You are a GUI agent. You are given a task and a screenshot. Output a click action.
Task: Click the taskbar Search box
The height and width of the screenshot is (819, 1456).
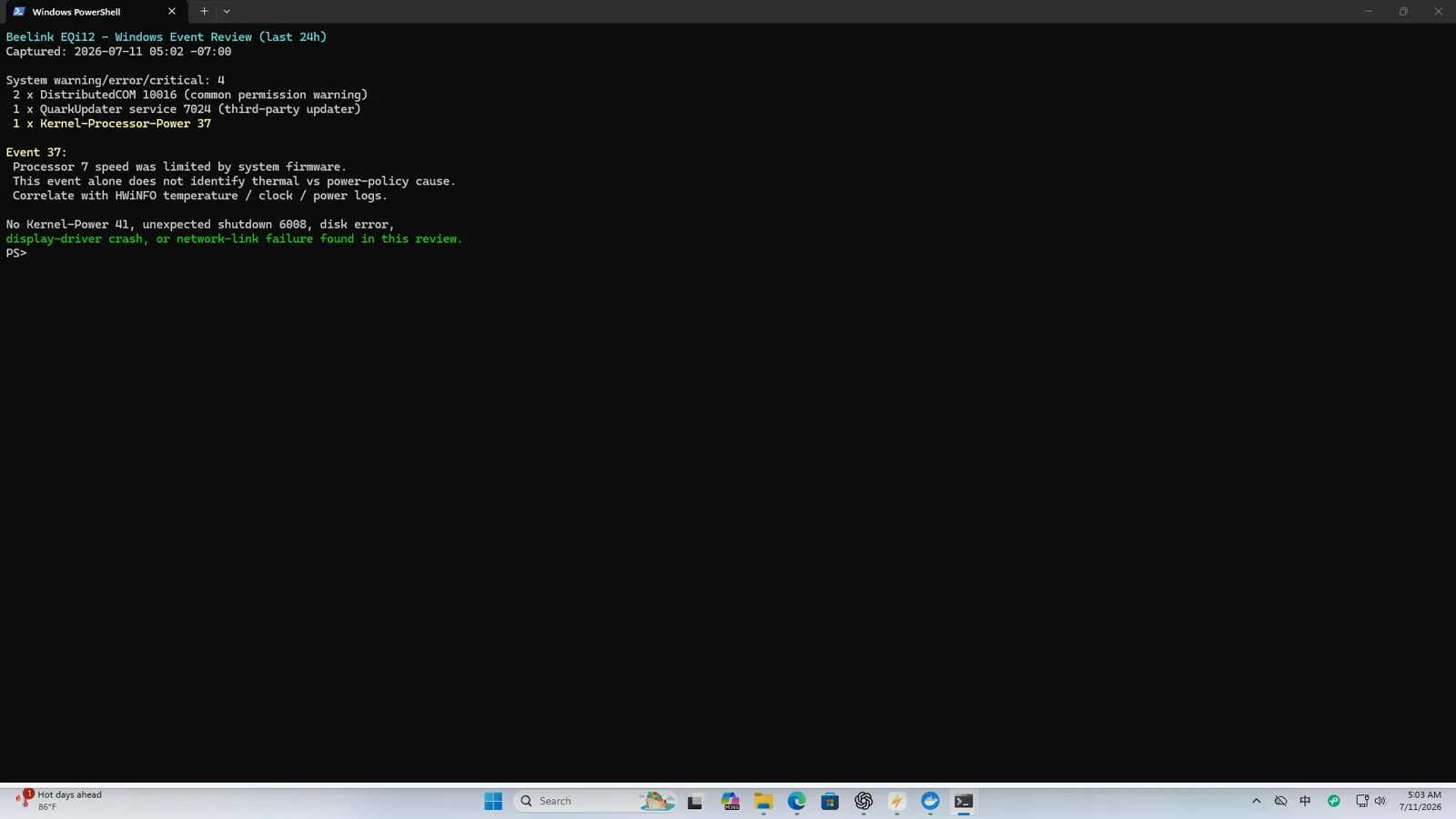[596, 801]
